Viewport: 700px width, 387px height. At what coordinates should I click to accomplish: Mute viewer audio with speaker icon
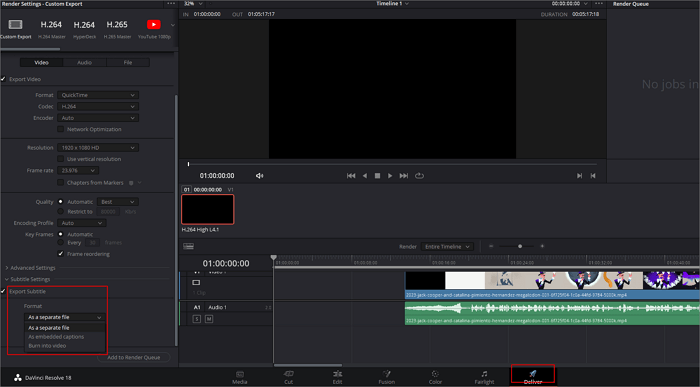pos(259,176)
